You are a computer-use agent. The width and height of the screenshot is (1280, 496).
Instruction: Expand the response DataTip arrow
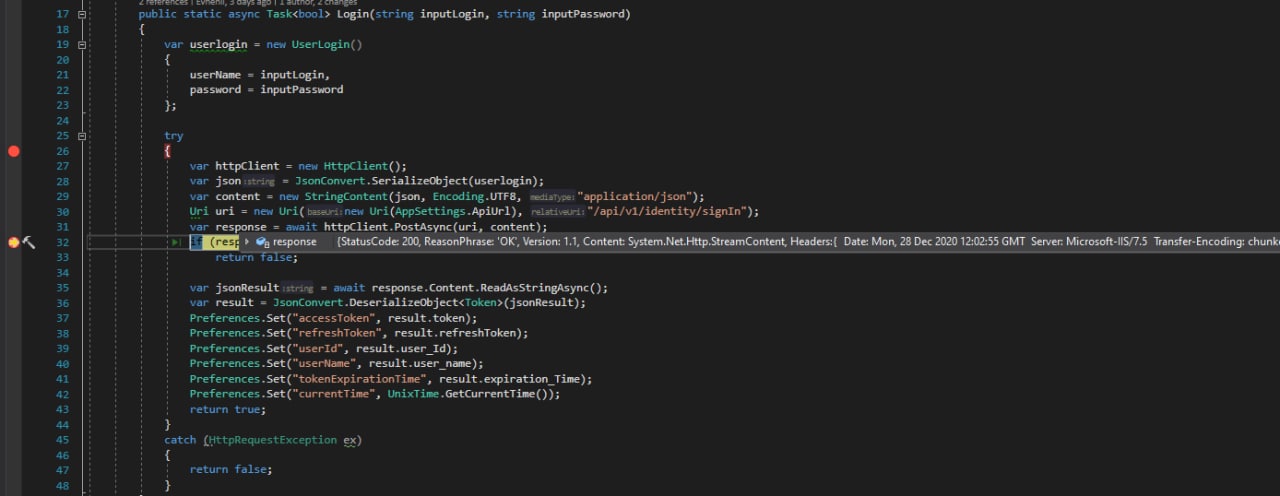coord(247,242)
